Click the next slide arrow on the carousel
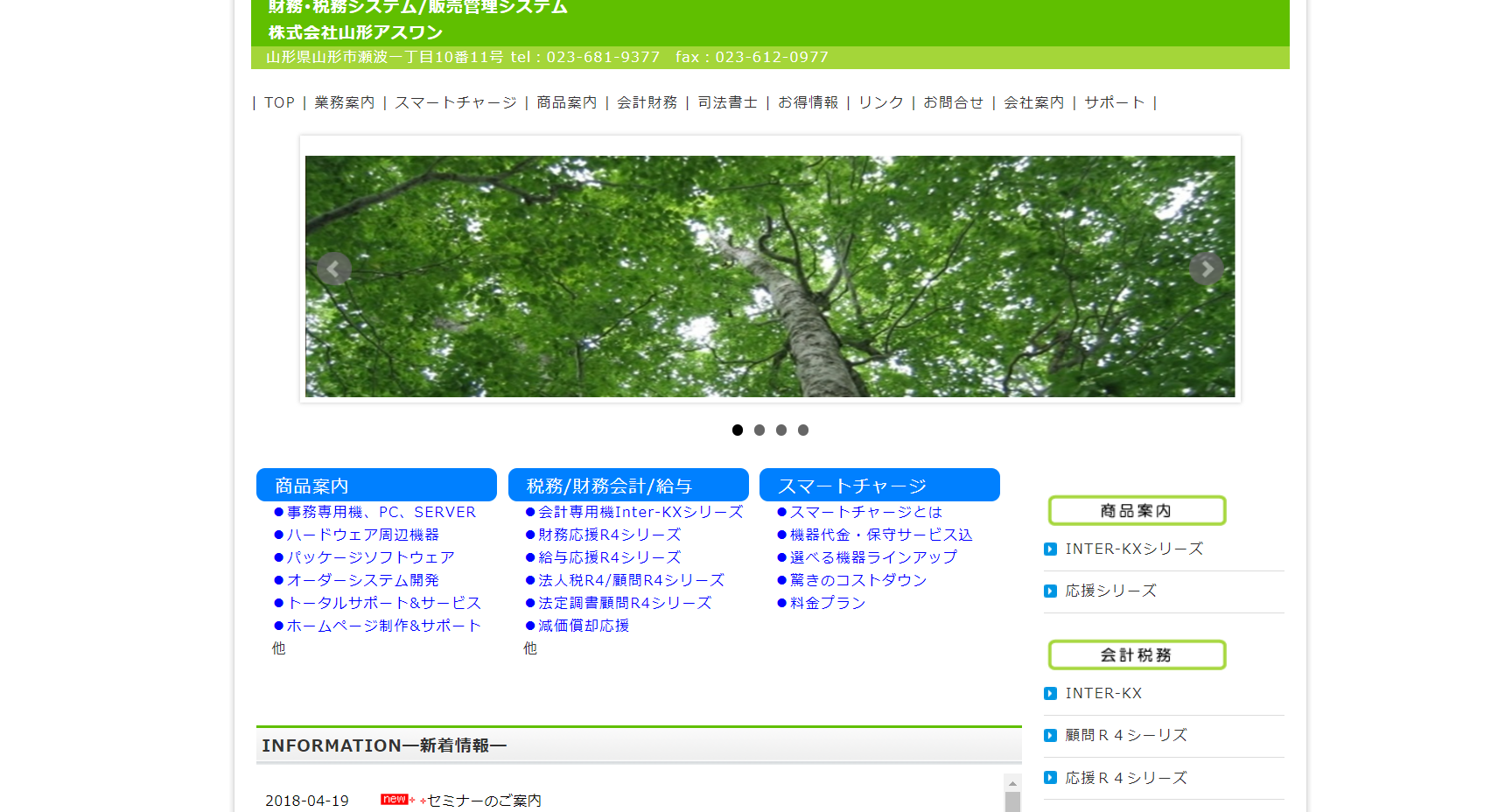This screenshot has height=812, width=1491. pyautogui.click(x=1207, y=269)
